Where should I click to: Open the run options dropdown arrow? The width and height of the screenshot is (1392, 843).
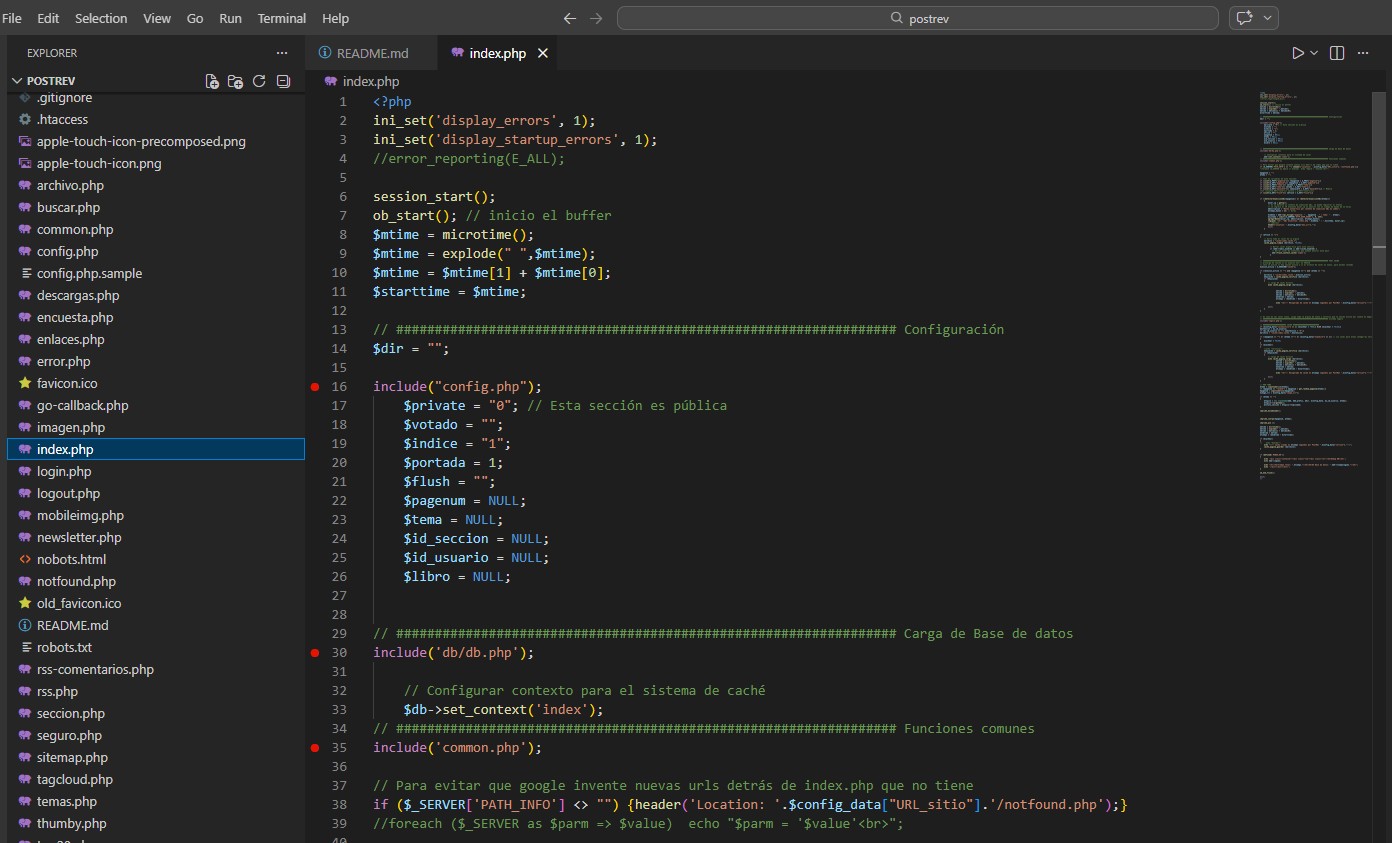point(1314,53)
